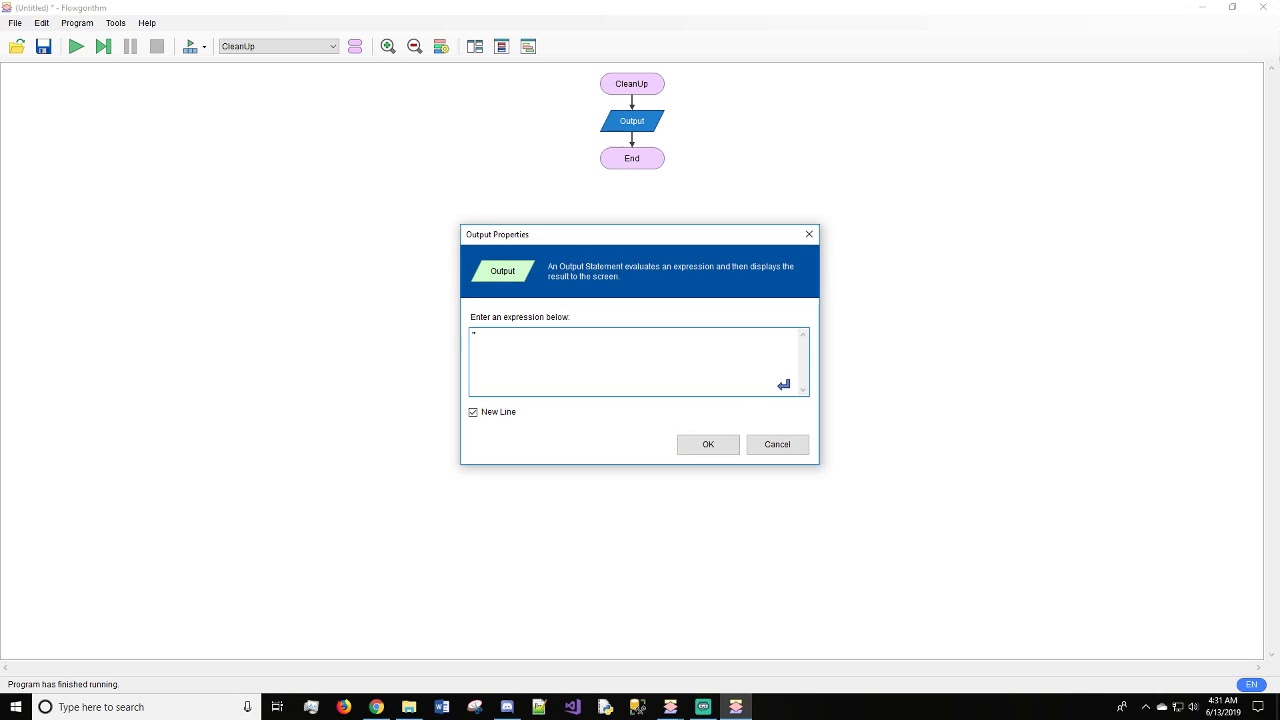Viewport: 1280px width, 720px height.
Task: Open Chrome from the taskbar
Action: (x=376, y=707)
